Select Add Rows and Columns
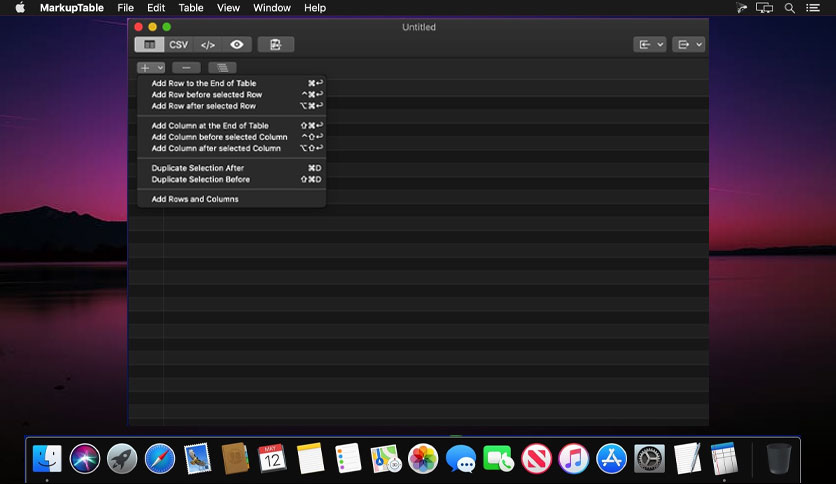 coord(231,199)
